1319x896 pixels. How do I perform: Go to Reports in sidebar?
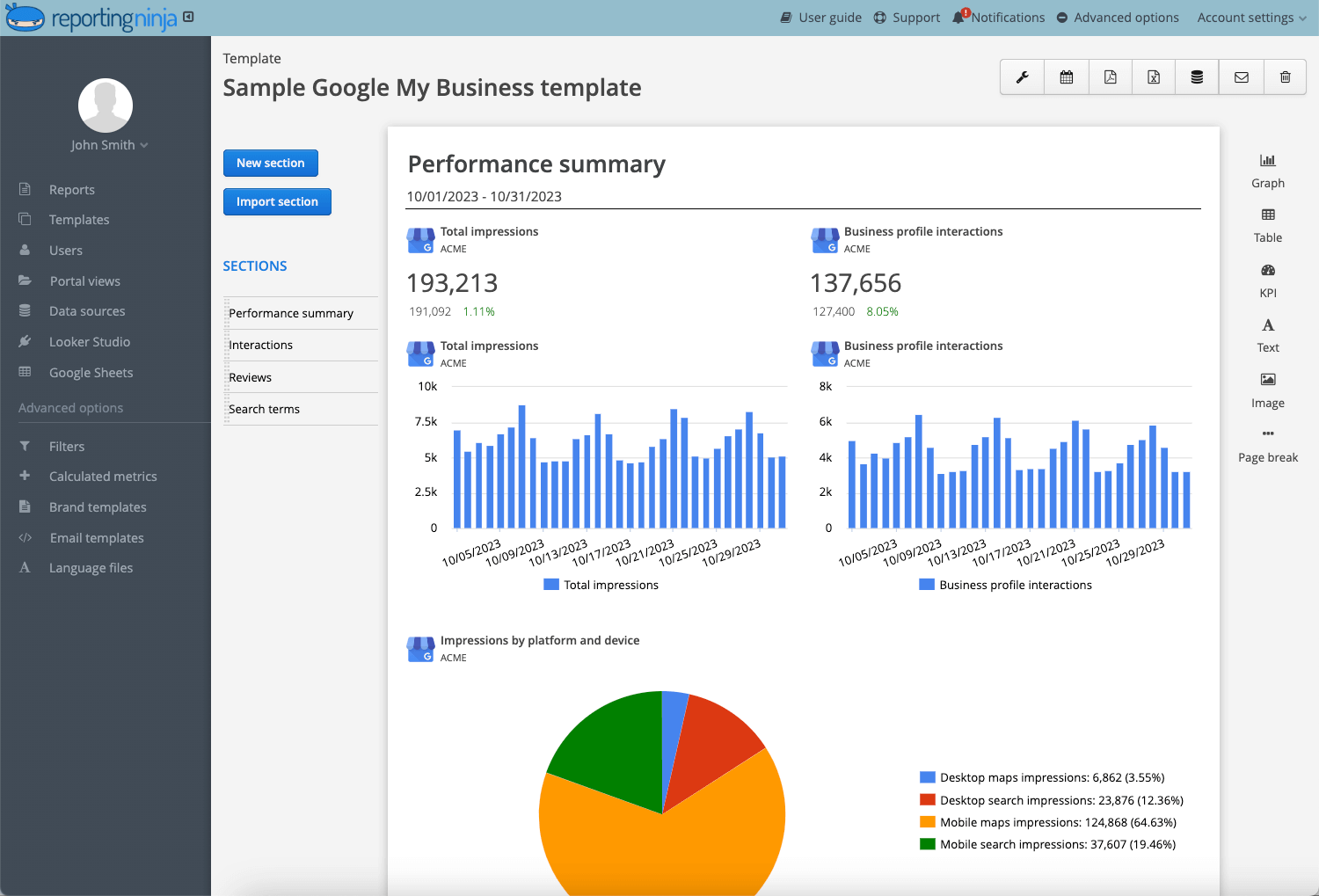click(x=72, y=190)
